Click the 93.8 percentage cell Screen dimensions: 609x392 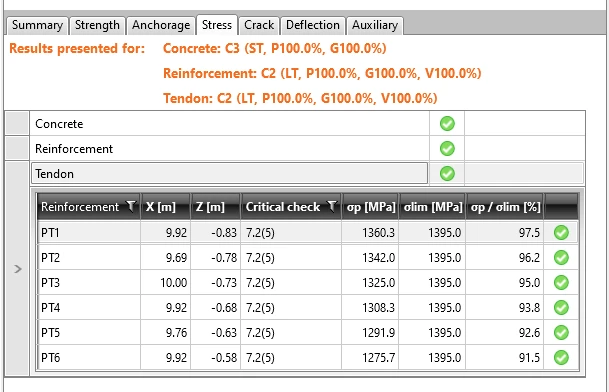click(505, 308)
